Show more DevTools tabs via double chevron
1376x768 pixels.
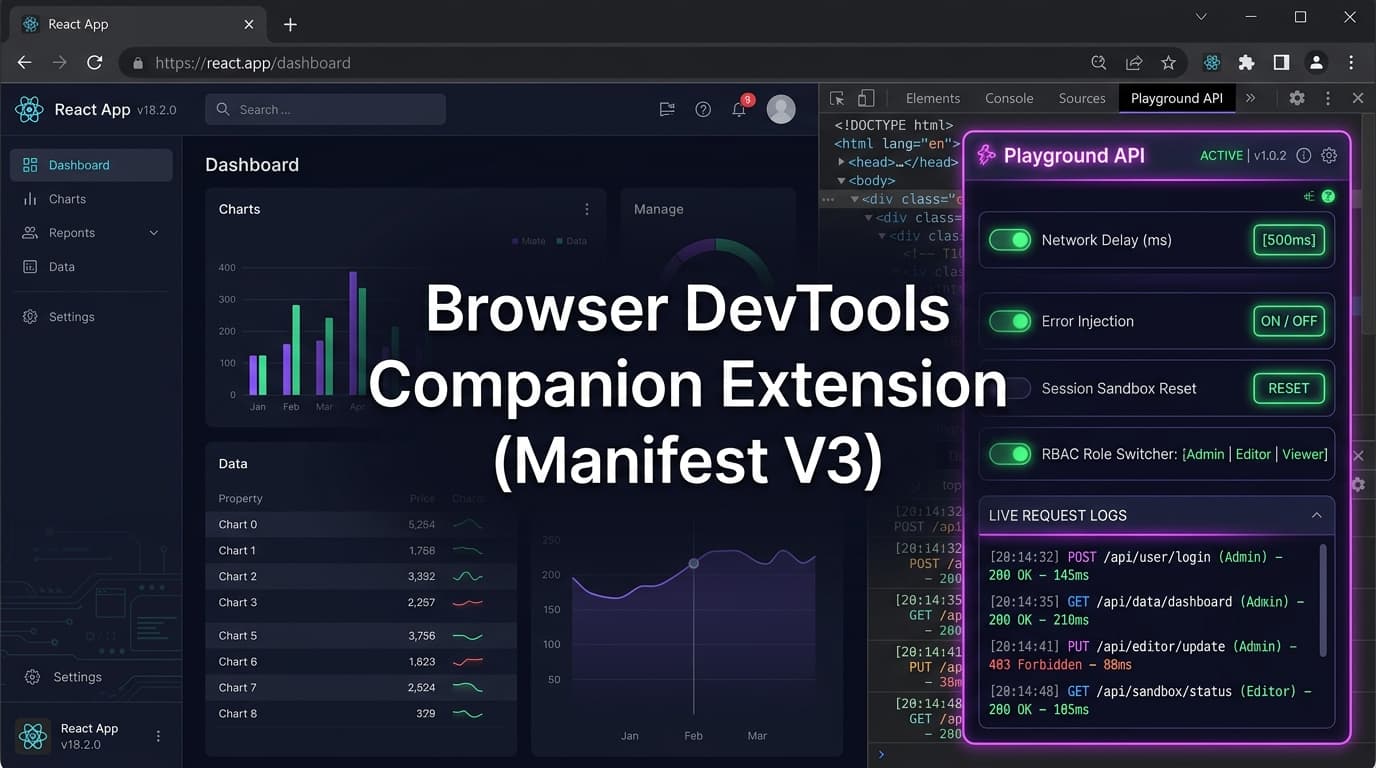click(x=1250, y=98)
